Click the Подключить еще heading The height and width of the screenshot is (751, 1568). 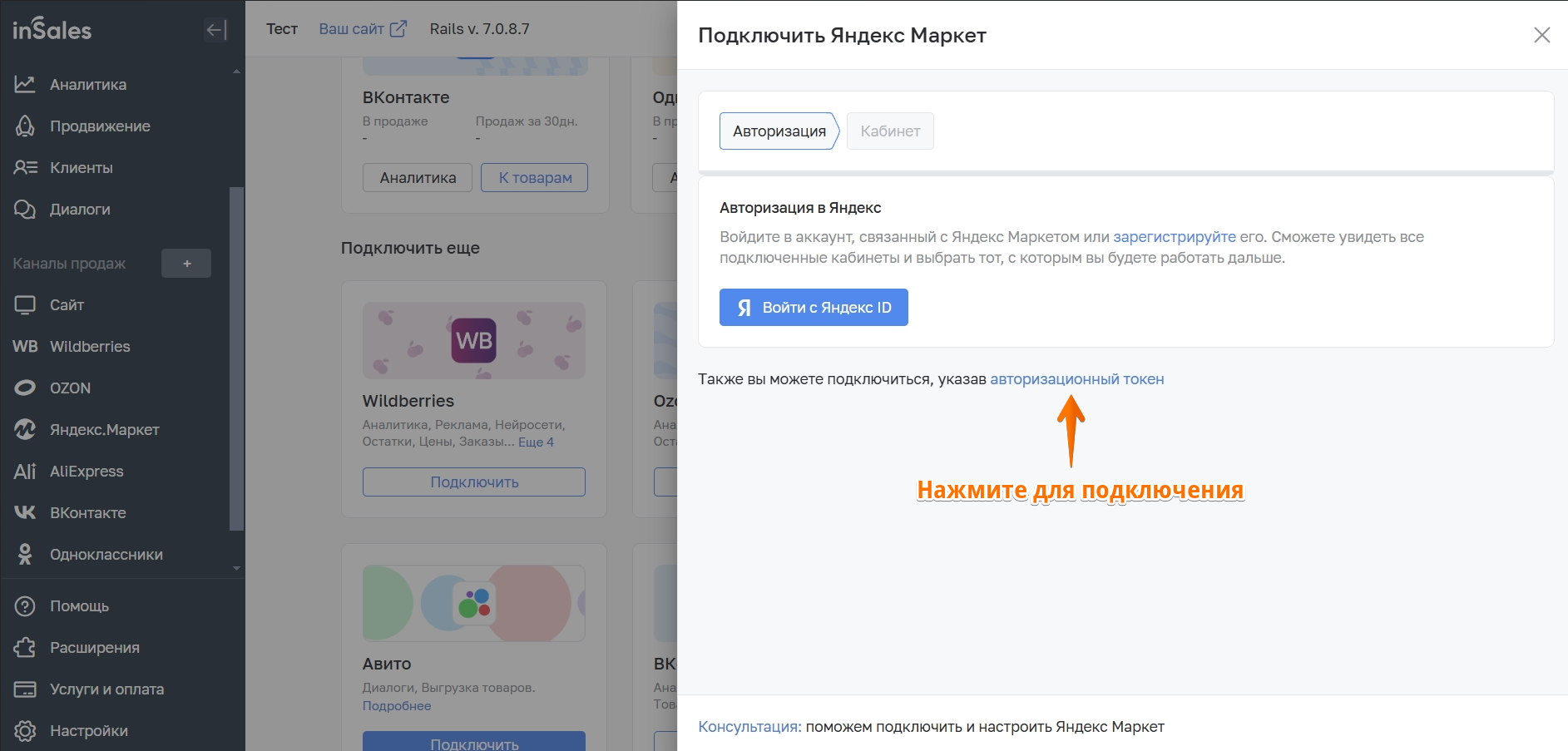click(x=410, y=248)
